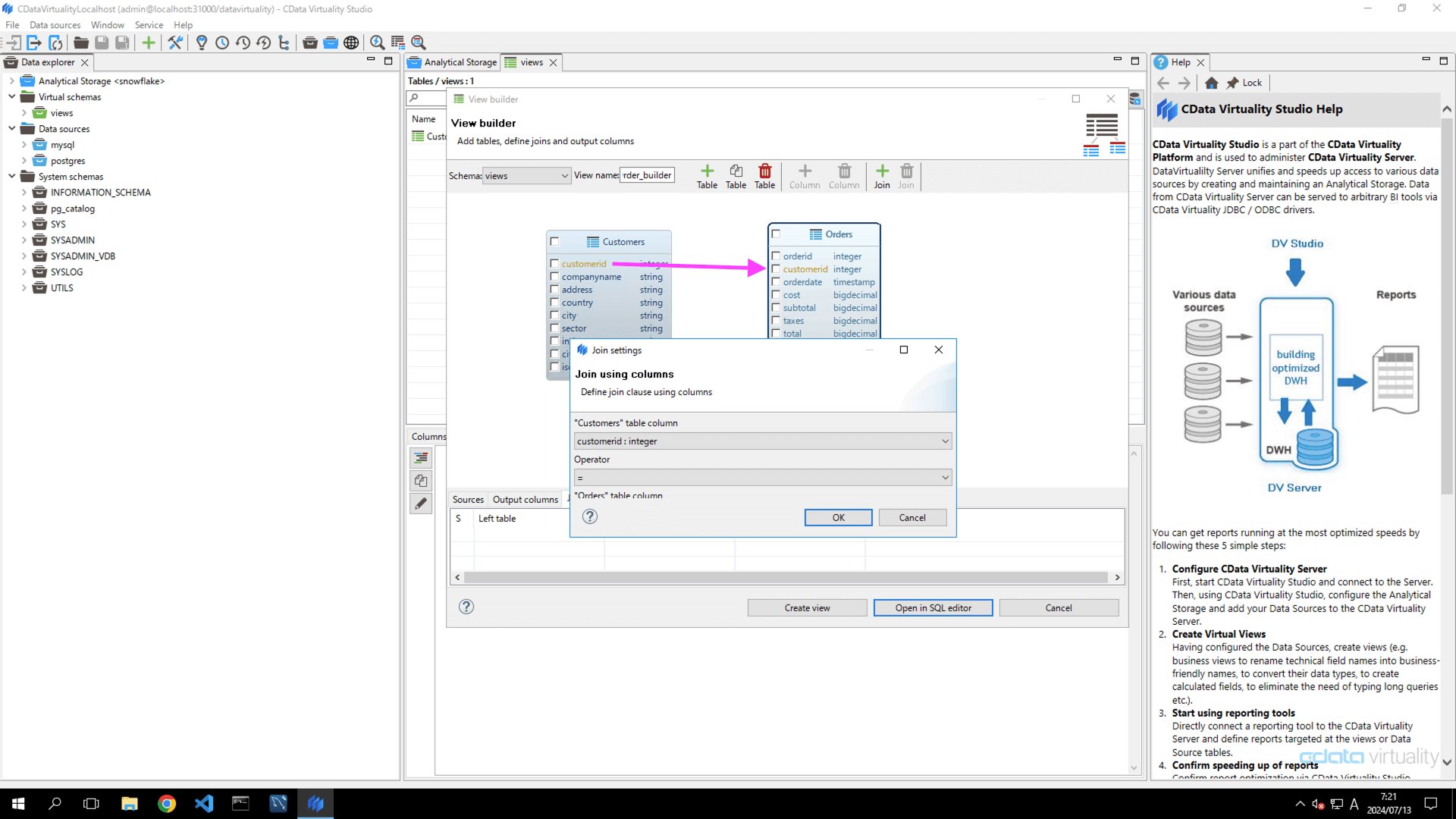Check the orderid checkbox in Orders table
The image size is (1456, 819).
point(775,256)
